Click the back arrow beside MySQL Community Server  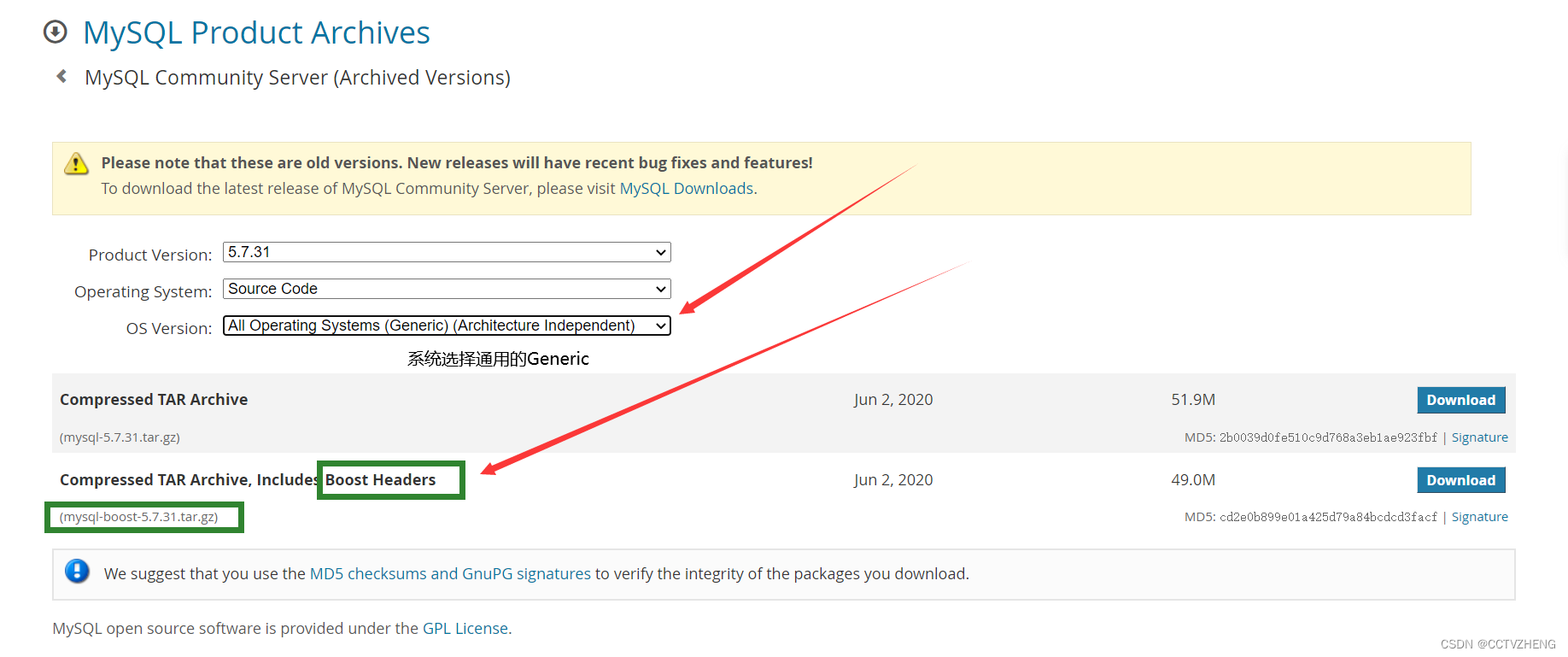(61, 76)
